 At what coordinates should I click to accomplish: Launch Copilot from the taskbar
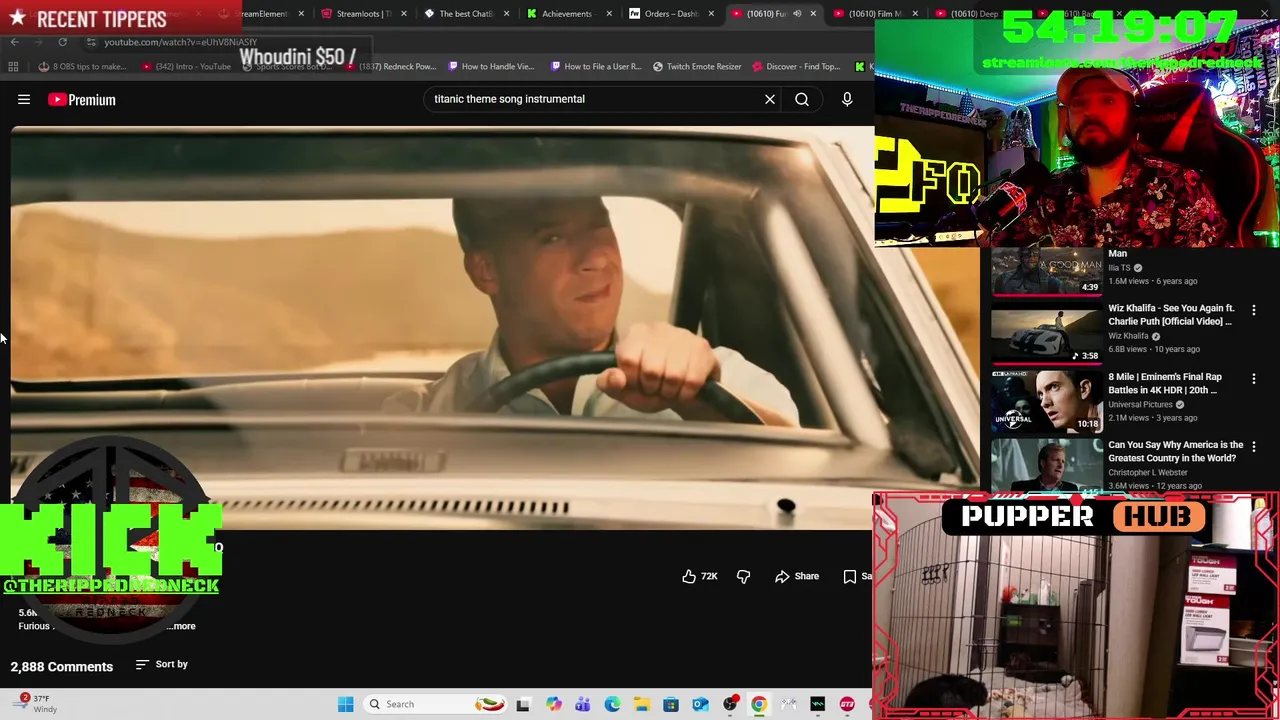point(553,704)
